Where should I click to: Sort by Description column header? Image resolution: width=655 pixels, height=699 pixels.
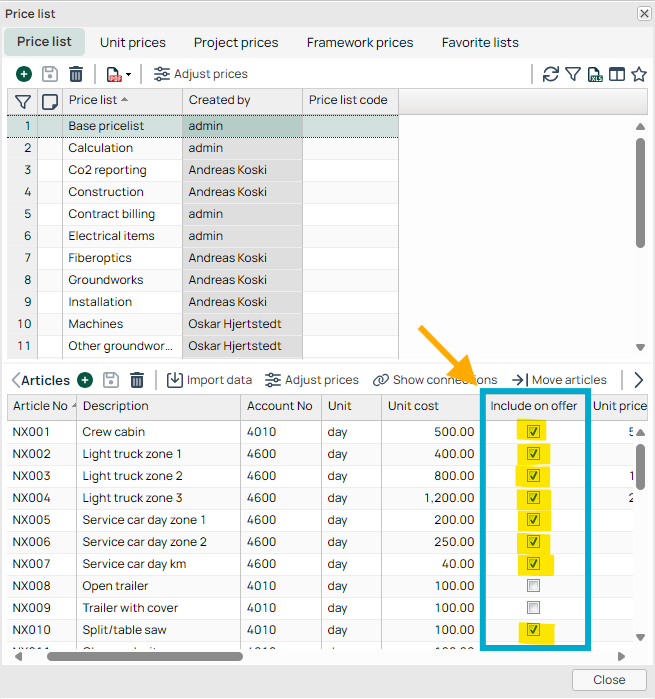(x=159, y=406)
